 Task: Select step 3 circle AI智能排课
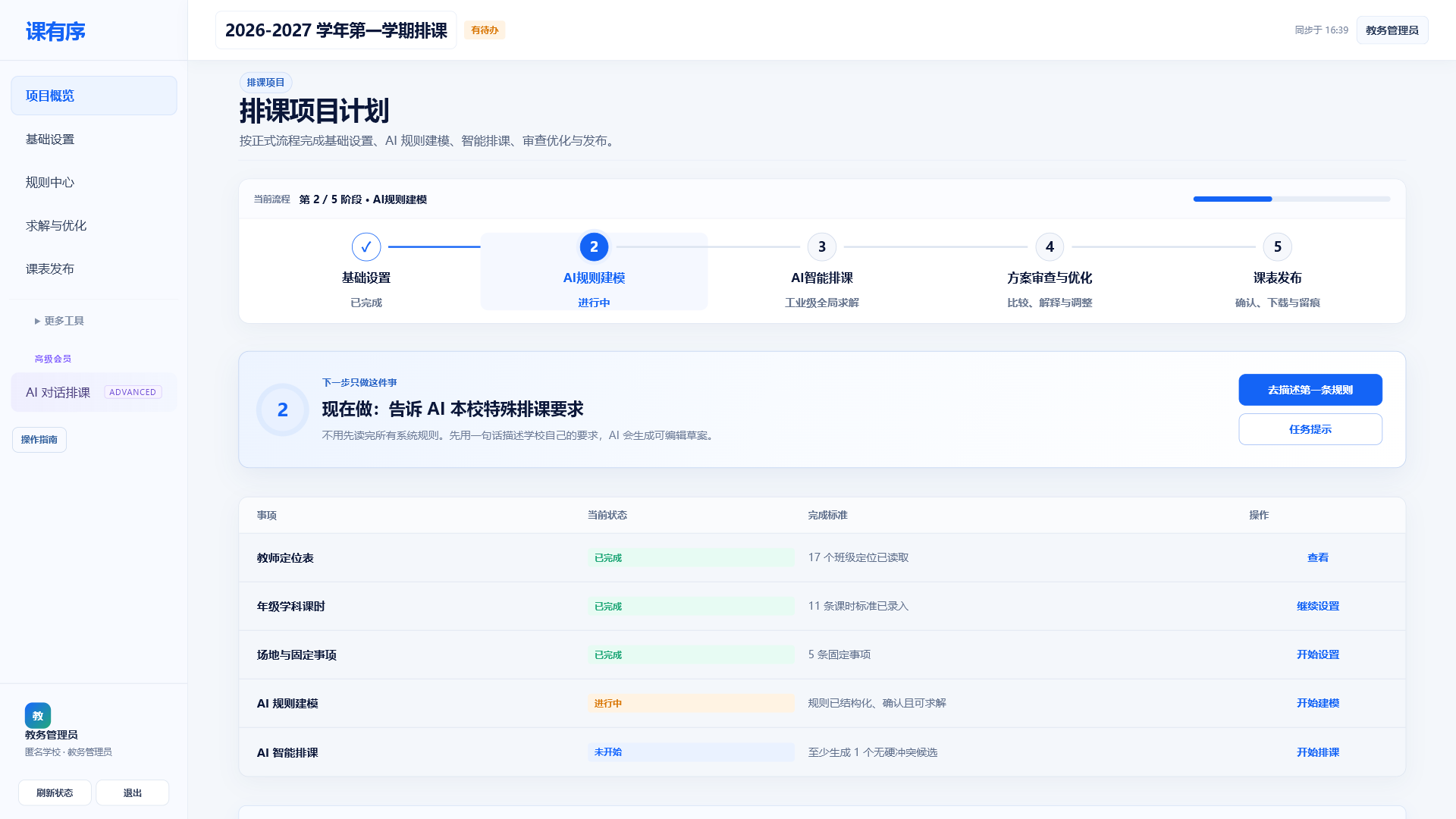tap(822, 247)
